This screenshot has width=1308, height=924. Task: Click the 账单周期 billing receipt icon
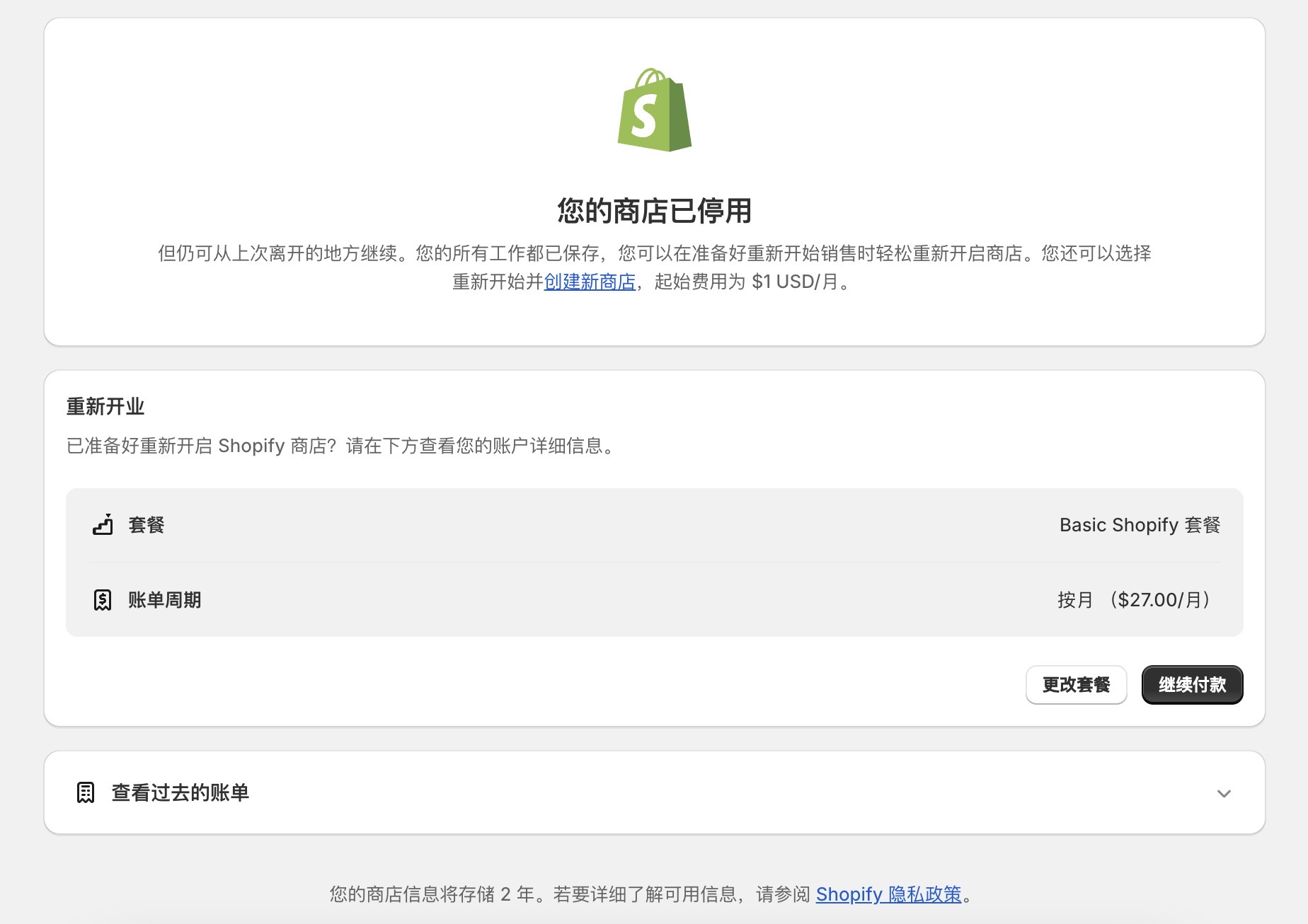coord(103,600)
